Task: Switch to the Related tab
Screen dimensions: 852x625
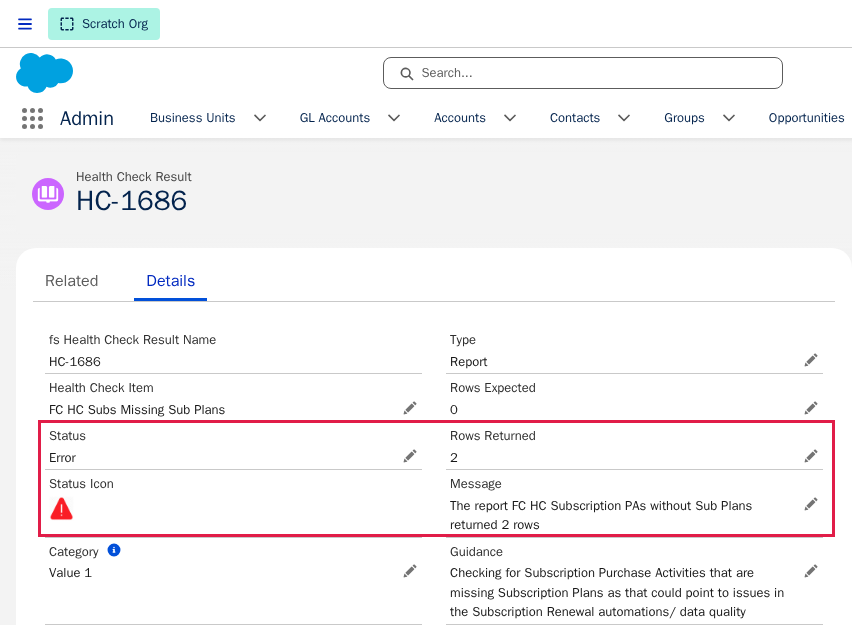Action: [72, 281]
